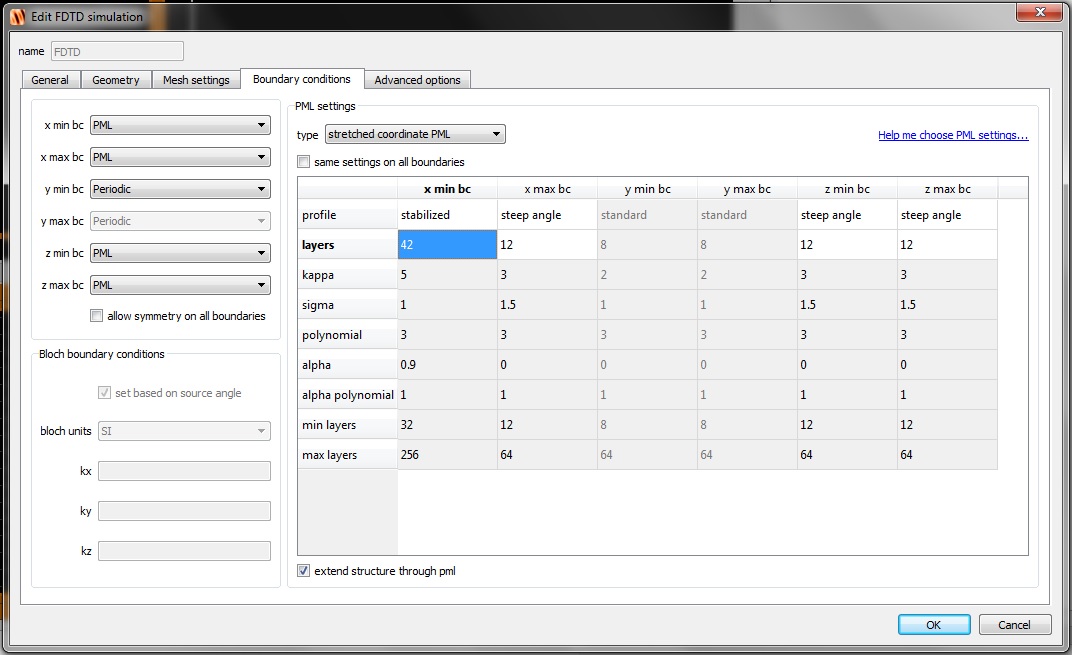Screen dimensions: 1072x655
Task: Click the max layers cell for x max bc
Action: click(547, 455)
